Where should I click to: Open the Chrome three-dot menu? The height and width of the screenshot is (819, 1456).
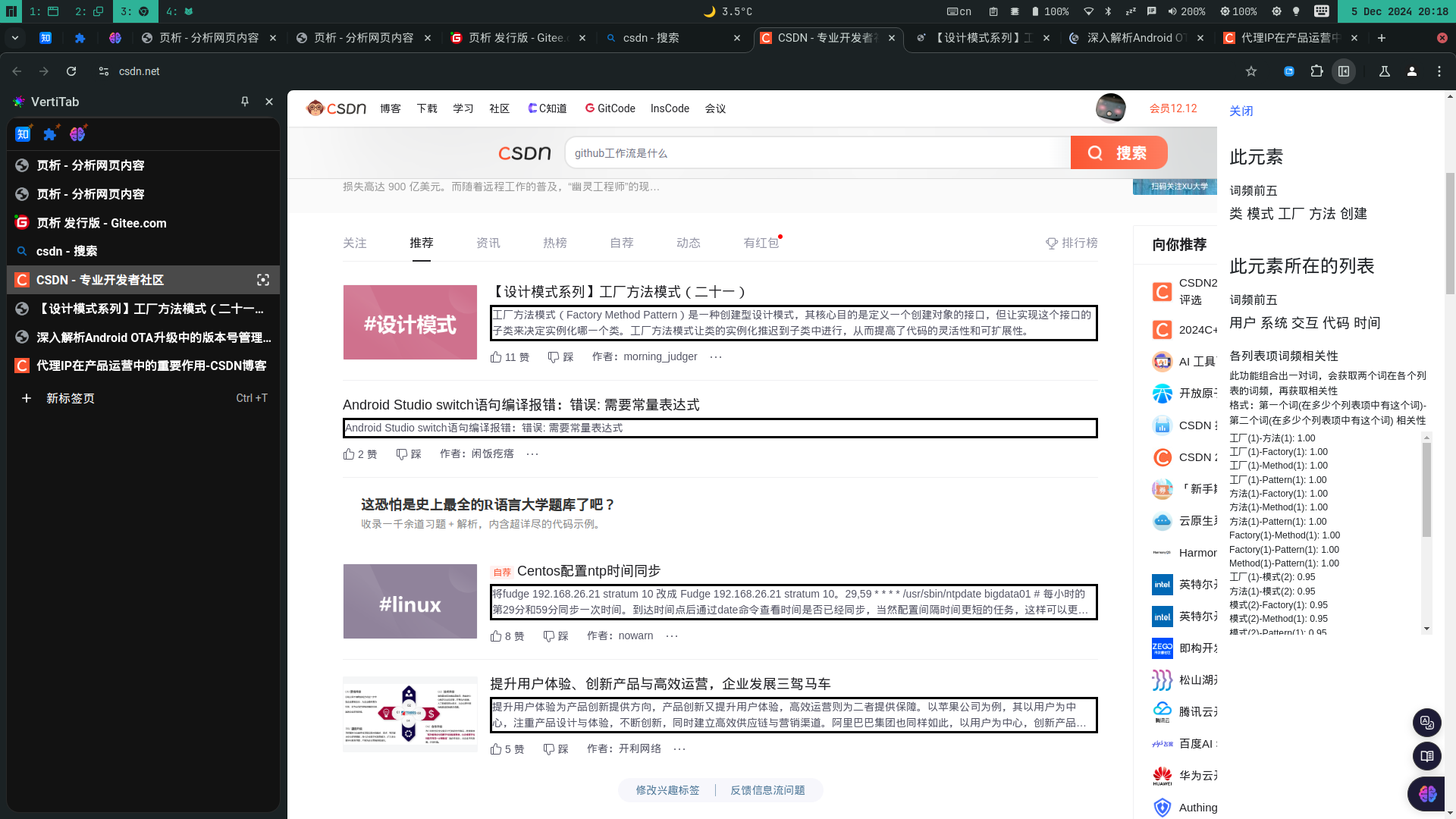pos(1439,71)
